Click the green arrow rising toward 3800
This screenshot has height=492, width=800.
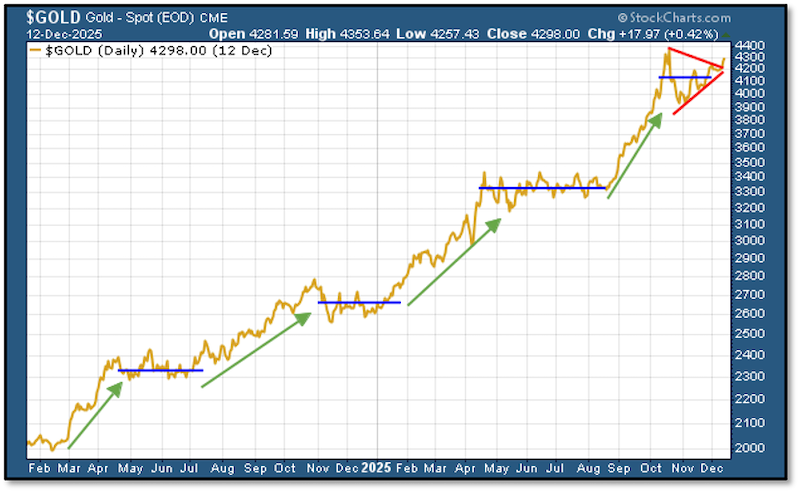[634, 156]
